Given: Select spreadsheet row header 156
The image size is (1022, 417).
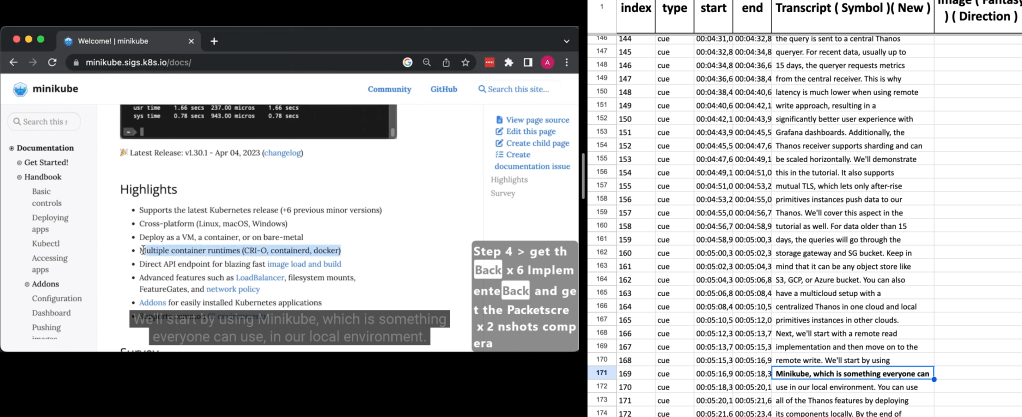Looking at the screenshot, I should (x=602, y=173).
